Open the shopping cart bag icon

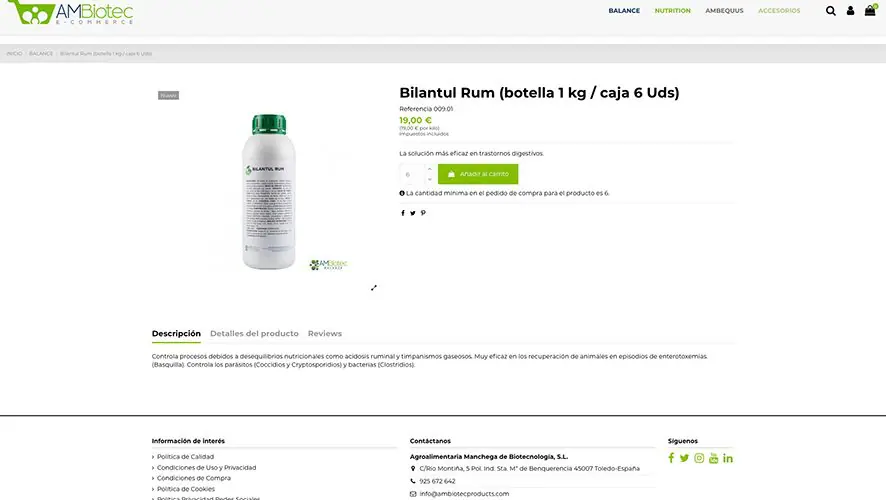click(870, 10)
